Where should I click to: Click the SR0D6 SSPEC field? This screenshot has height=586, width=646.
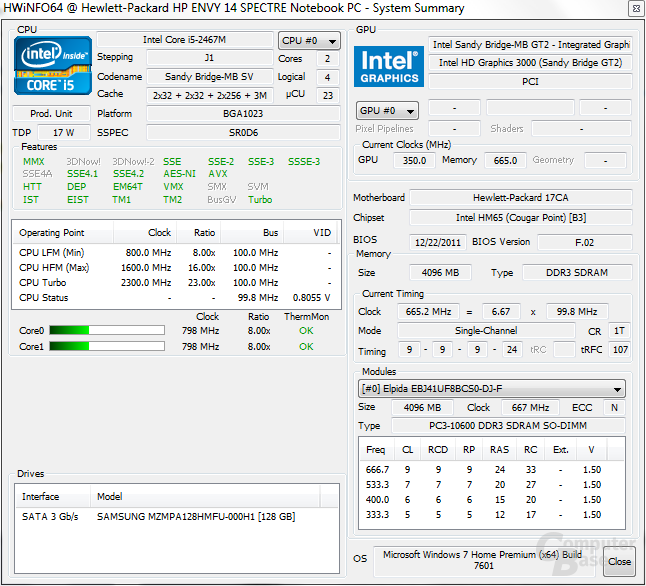[x=243, y=133]
